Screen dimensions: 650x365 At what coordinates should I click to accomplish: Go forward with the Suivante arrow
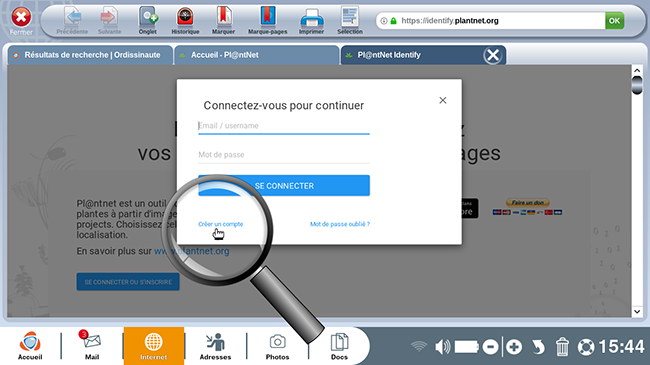click(109, 21)
